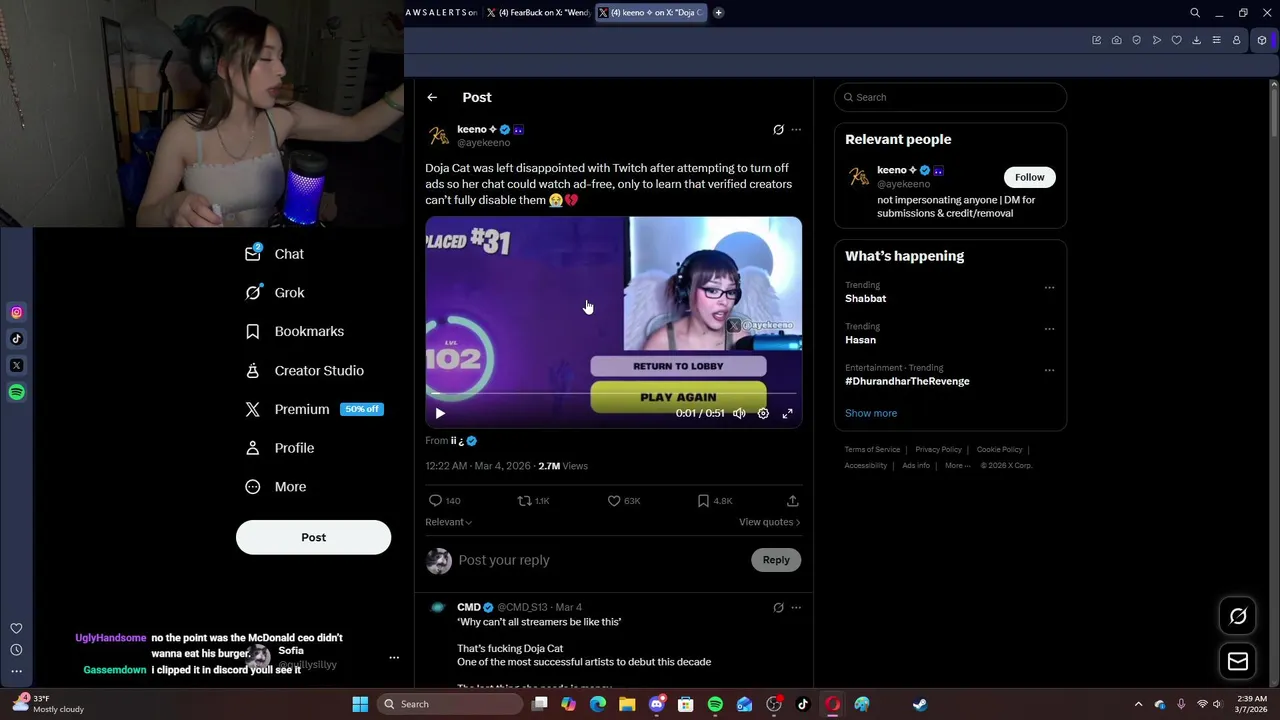Open the More menu in sidebar
This screenshot has height=720, width=1280.
point(276,487)
